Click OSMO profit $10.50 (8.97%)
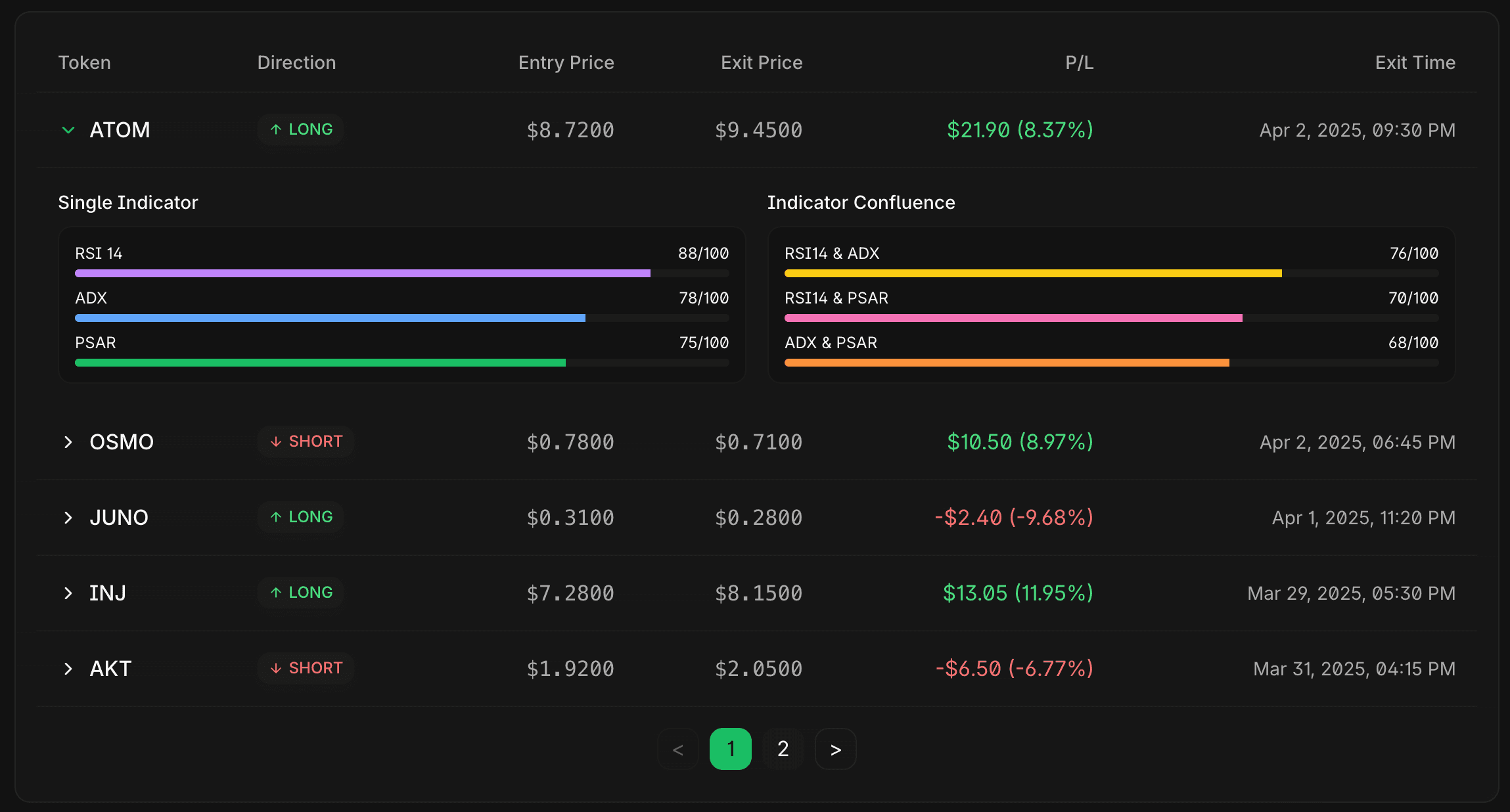Viewport: 1510px width, 812px height. (x=1020, y=442)
